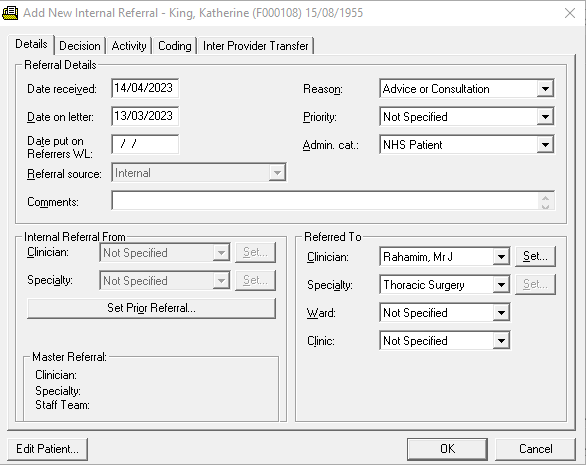
Task: Open Thoracic Surgery specialty dropdown
Action: pyautogui.click(x=501, y=285)
